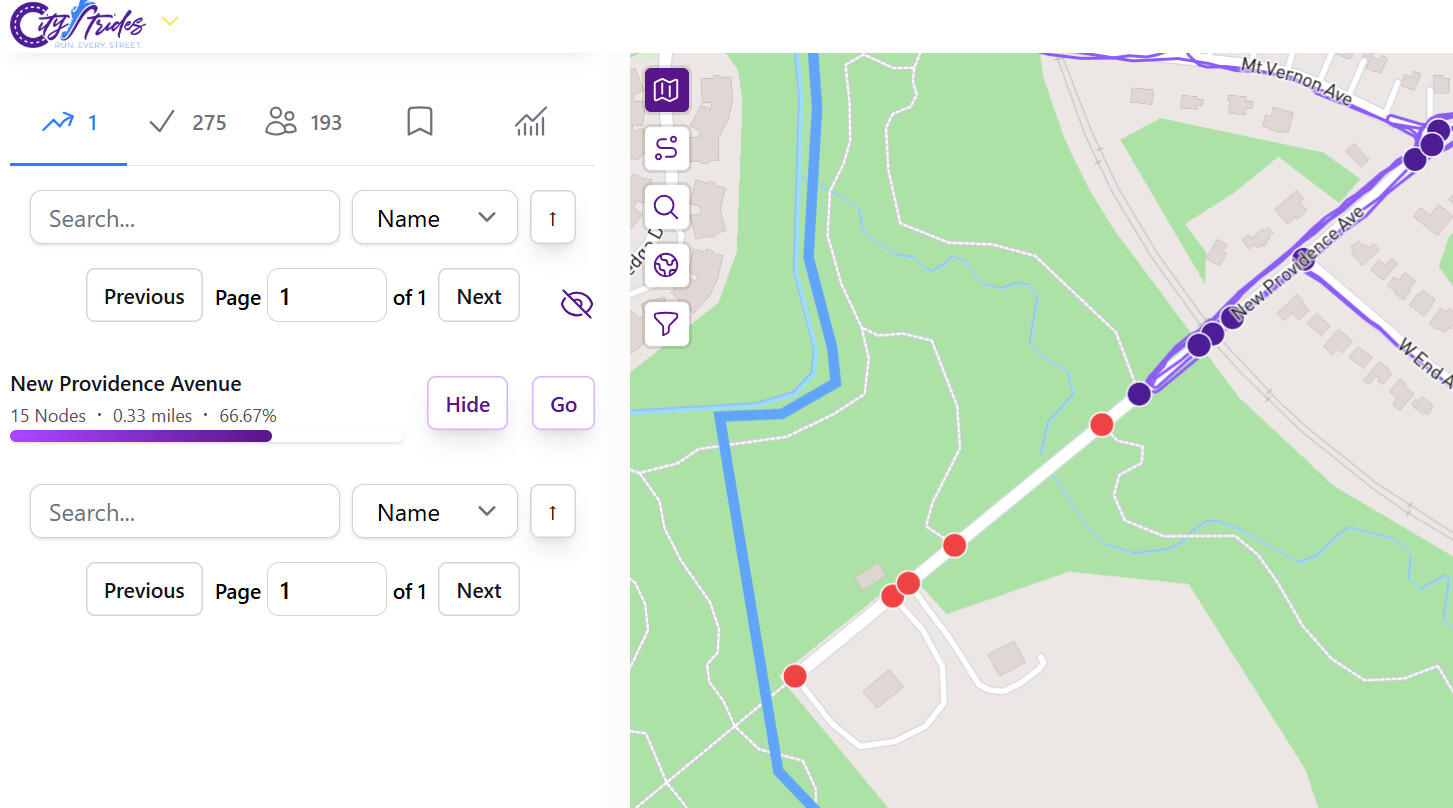This screenshot has width=1453, height=808.
Task: Click Go for New Providence Avenue
Action: coord(563,404)
